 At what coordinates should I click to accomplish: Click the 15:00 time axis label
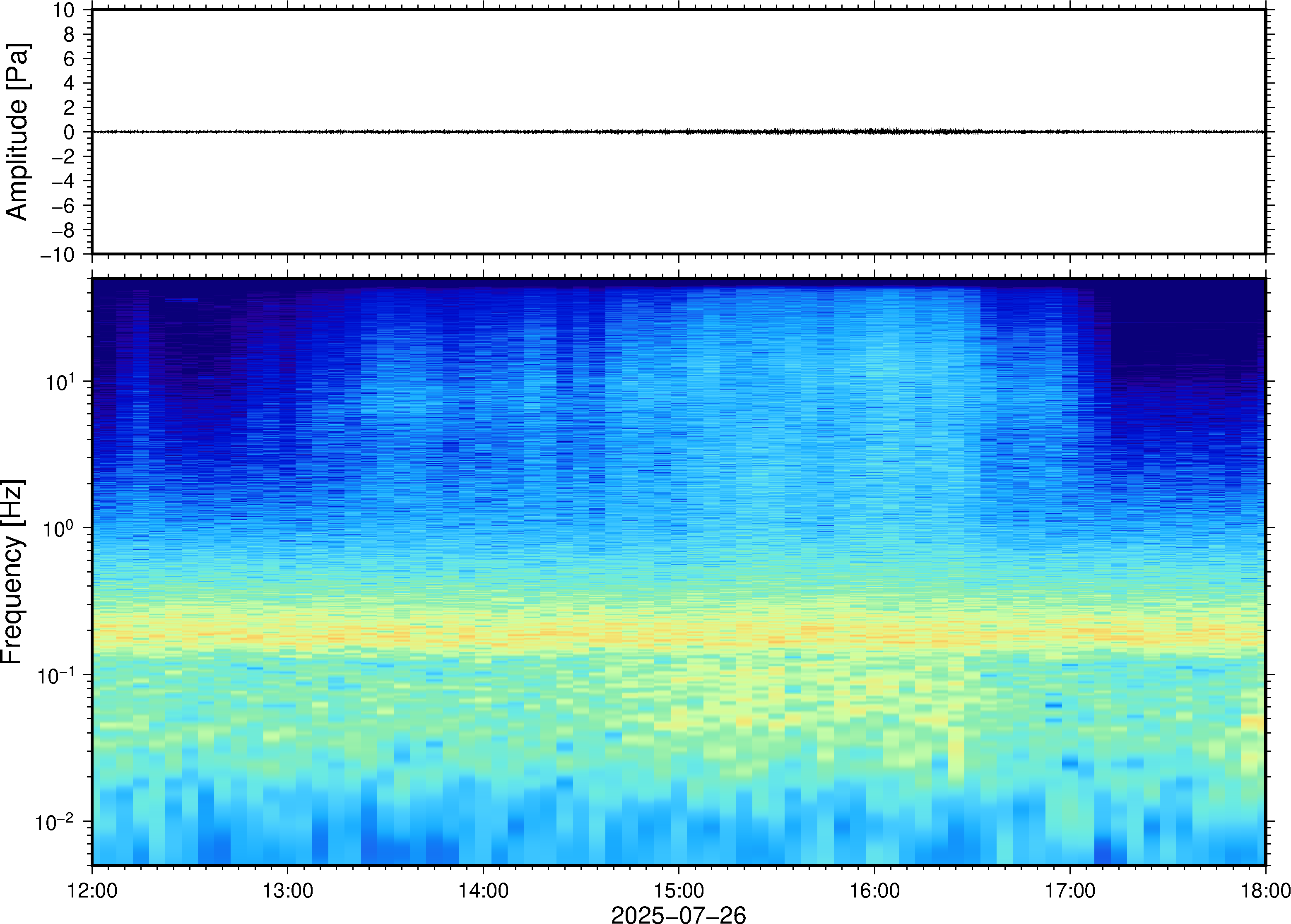[x=679, y=890]
